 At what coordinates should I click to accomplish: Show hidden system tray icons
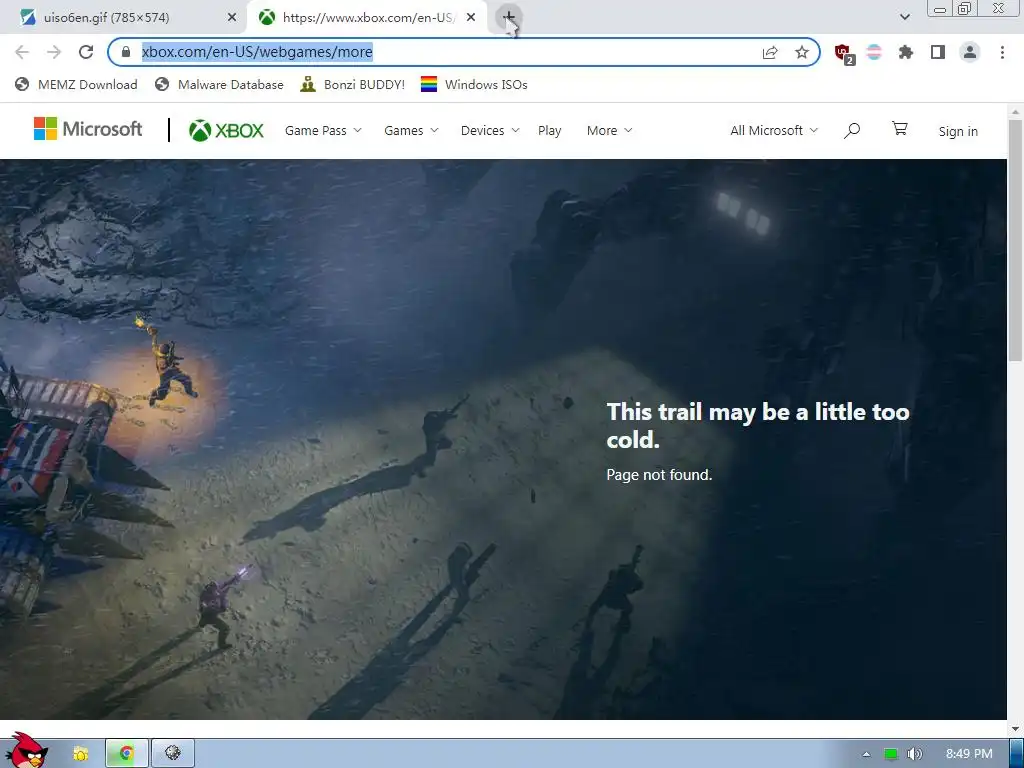pos(867,754)
